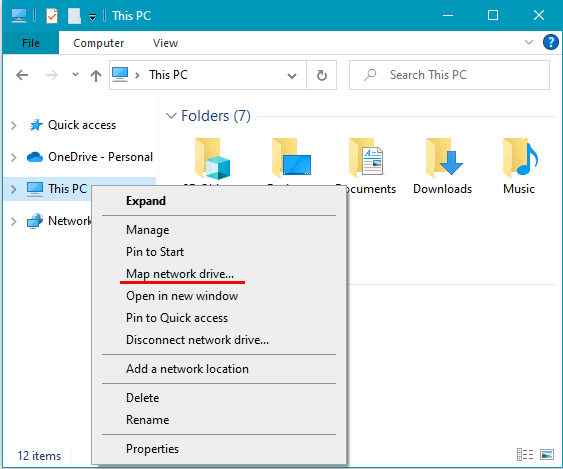The image size is (563, 469).
Task: Expand the This PC tree node
Action: tap(14, 189)
